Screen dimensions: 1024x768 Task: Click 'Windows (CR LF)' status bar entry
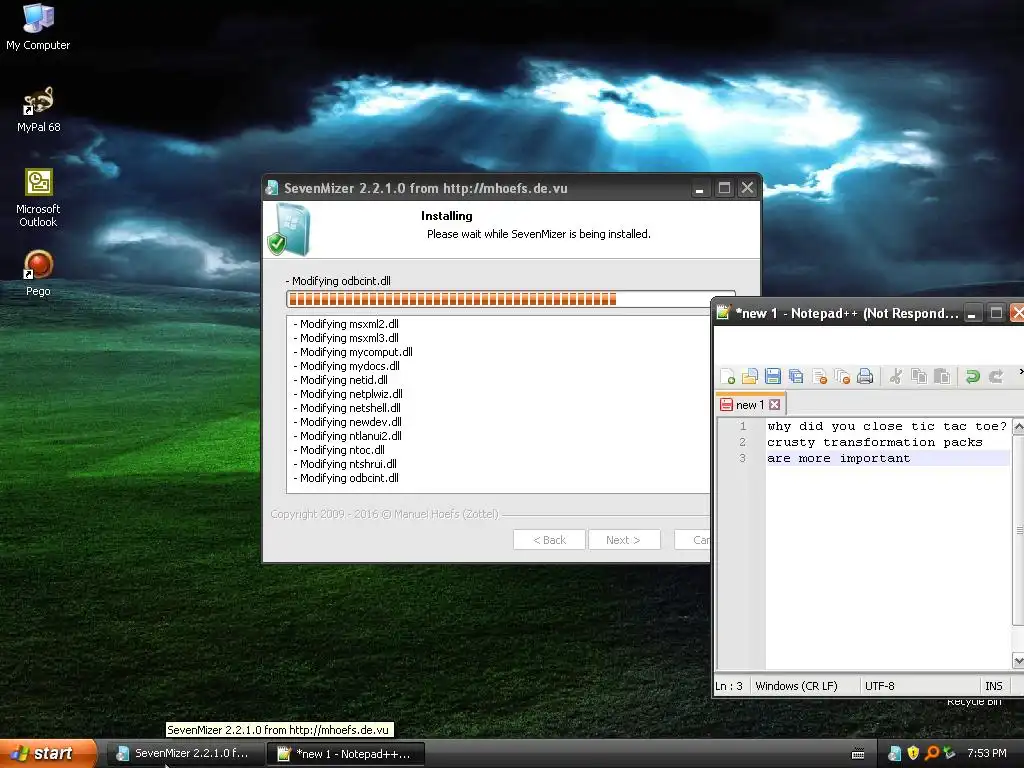tap(796, 686)
